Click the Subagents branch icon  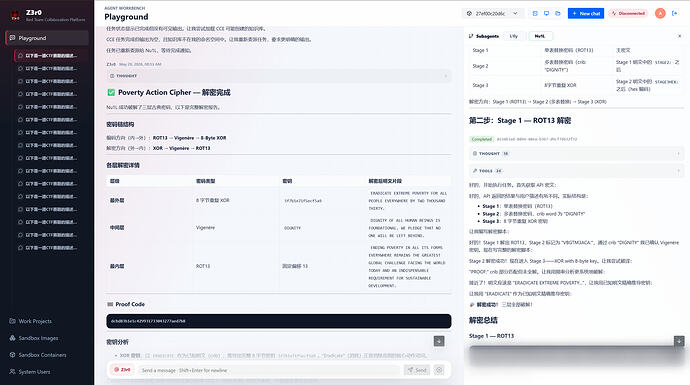[471, 36]
